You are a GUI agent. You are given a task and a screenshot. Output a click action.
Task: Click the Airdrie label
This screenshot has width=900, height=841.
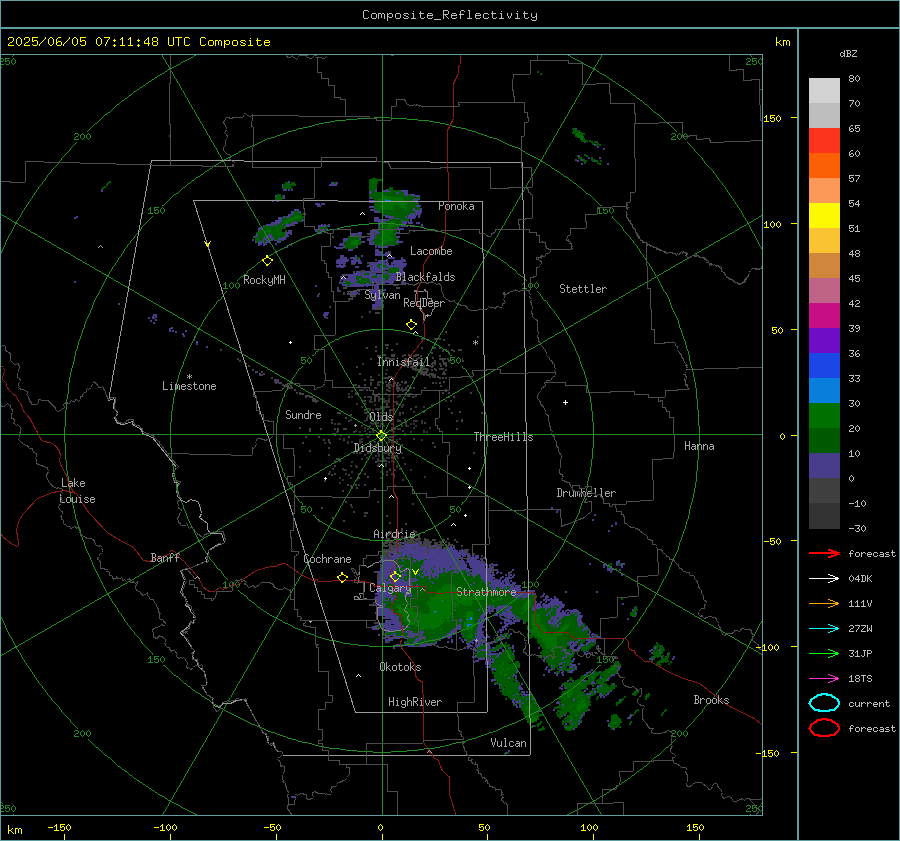(x=394, y=534)
